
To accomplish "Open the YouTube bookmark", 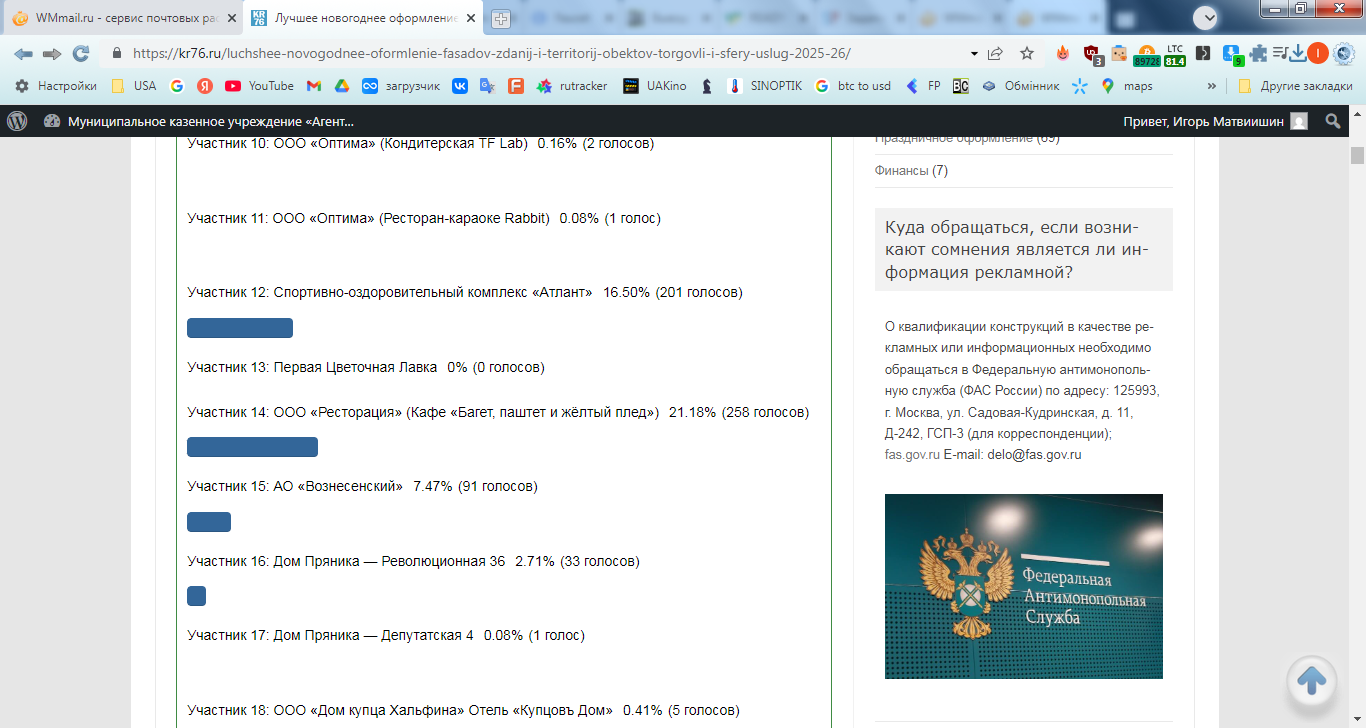I will 259,86.
